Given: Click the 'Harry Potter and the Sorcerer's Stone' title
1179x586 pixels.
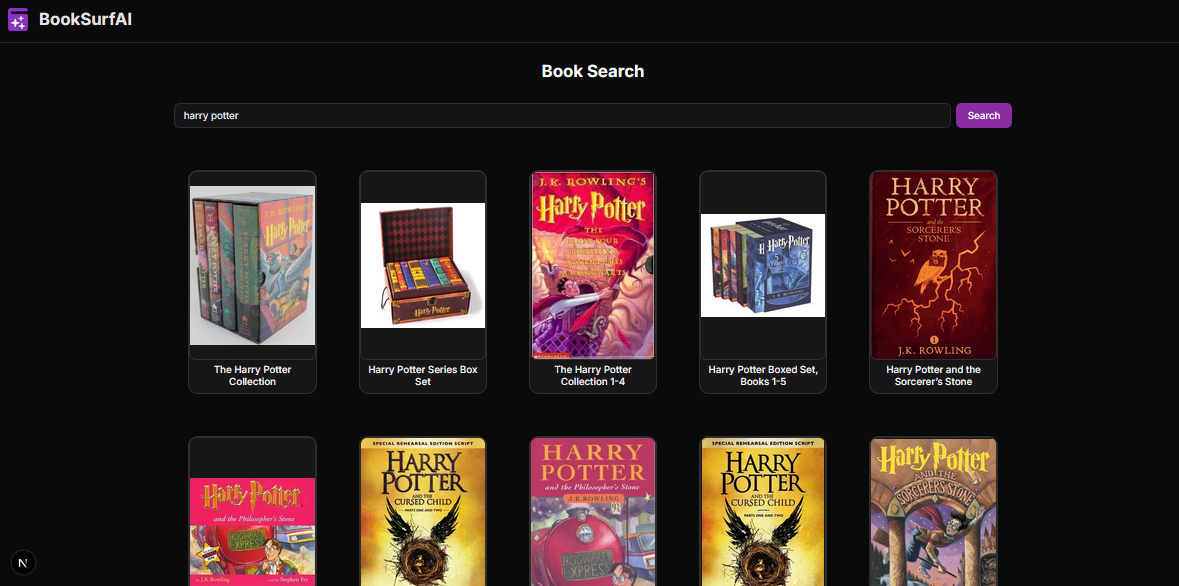Looking at the screenshot, I should pyautogui.click(x=933, y=375).
